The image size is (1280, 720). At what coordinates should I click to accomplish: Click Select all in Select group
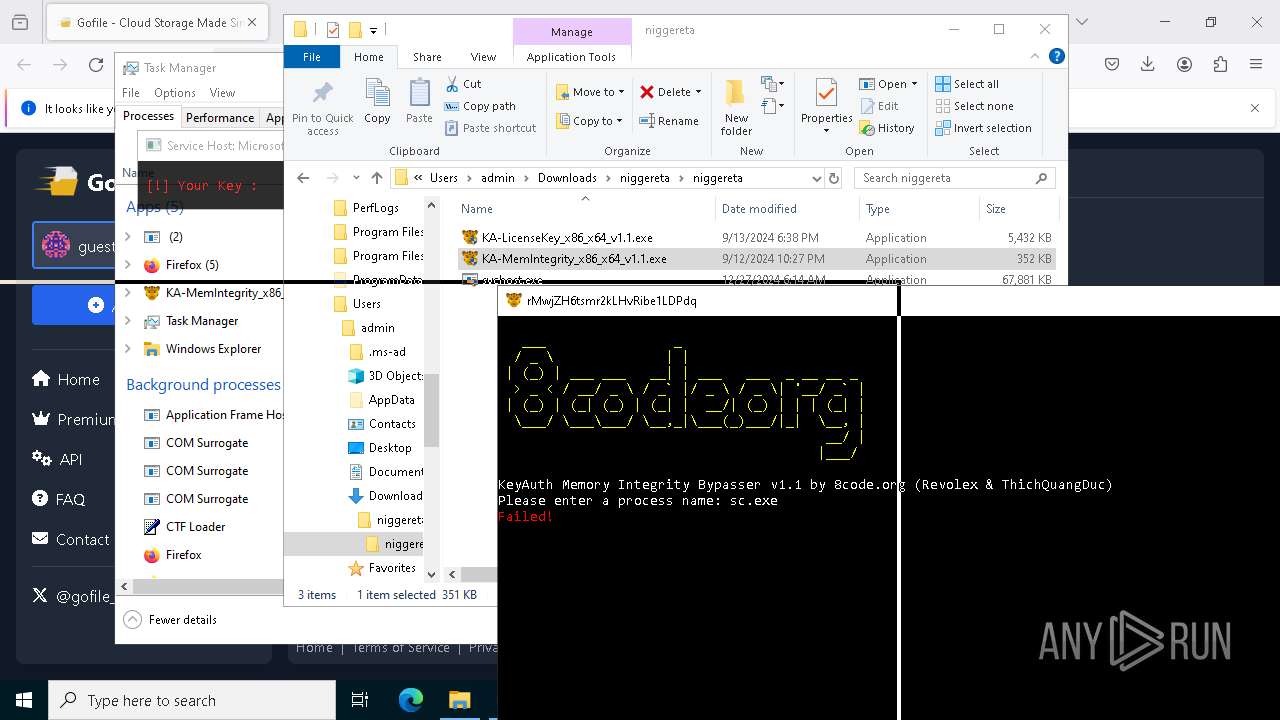coord(967,84)
